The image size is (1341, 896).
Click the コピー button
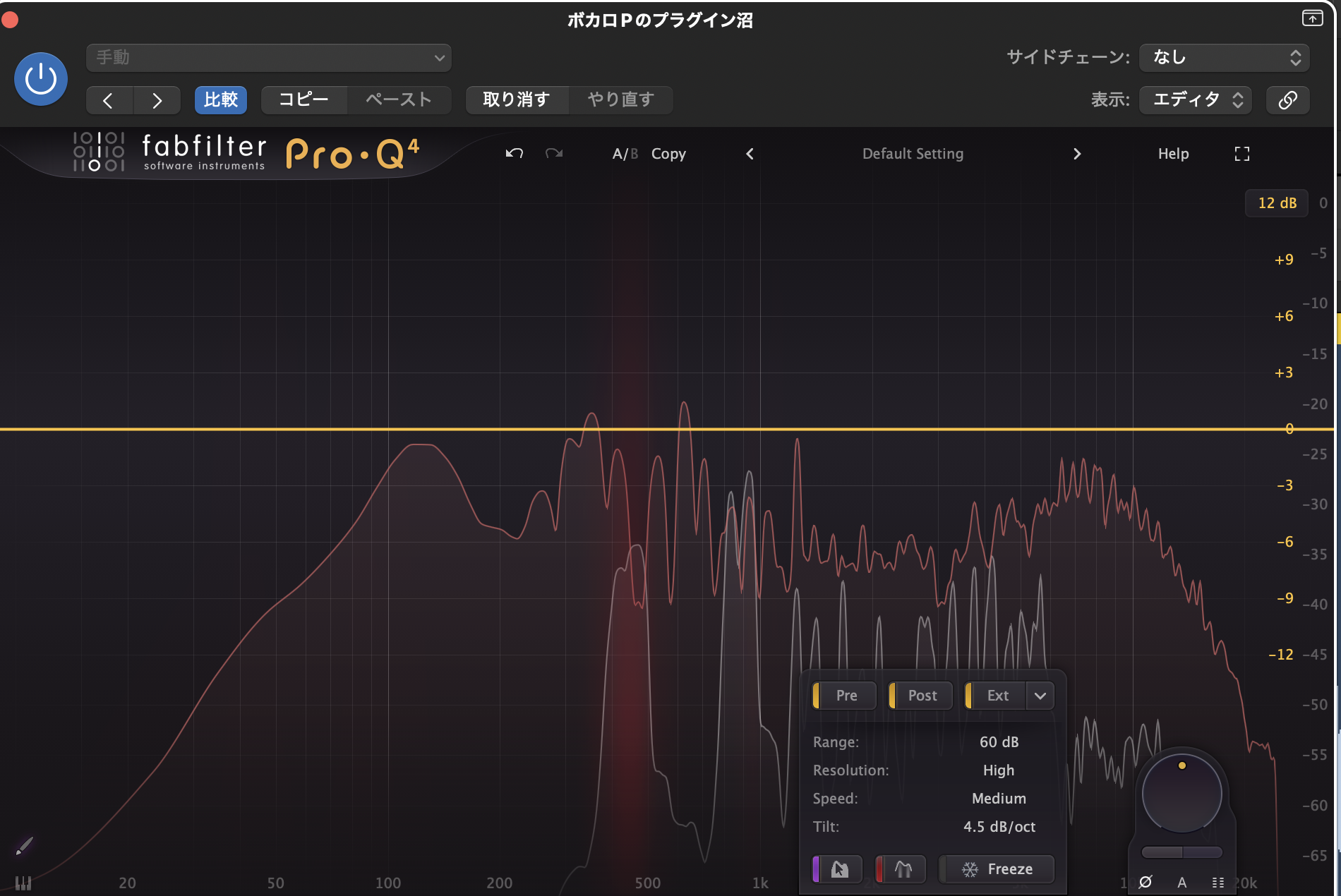click(303, 100)
